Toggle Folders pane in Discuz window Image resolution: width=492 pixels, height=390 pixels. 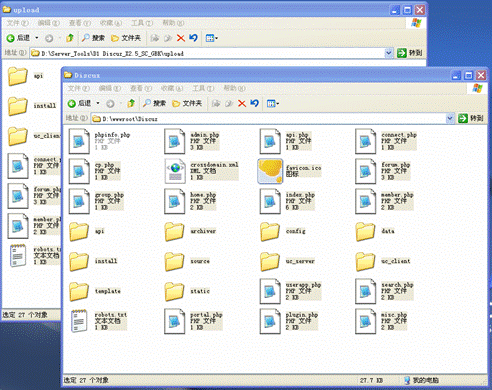tap(187, 103)
